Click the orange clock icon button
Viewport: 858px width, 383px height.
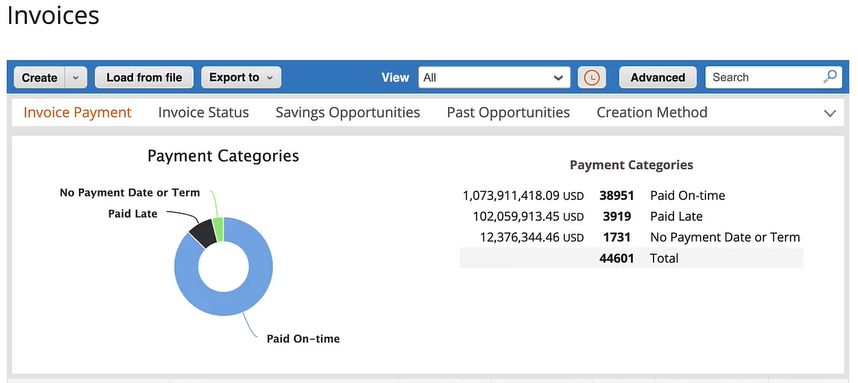pyautogui.click(x=592, y=78)
